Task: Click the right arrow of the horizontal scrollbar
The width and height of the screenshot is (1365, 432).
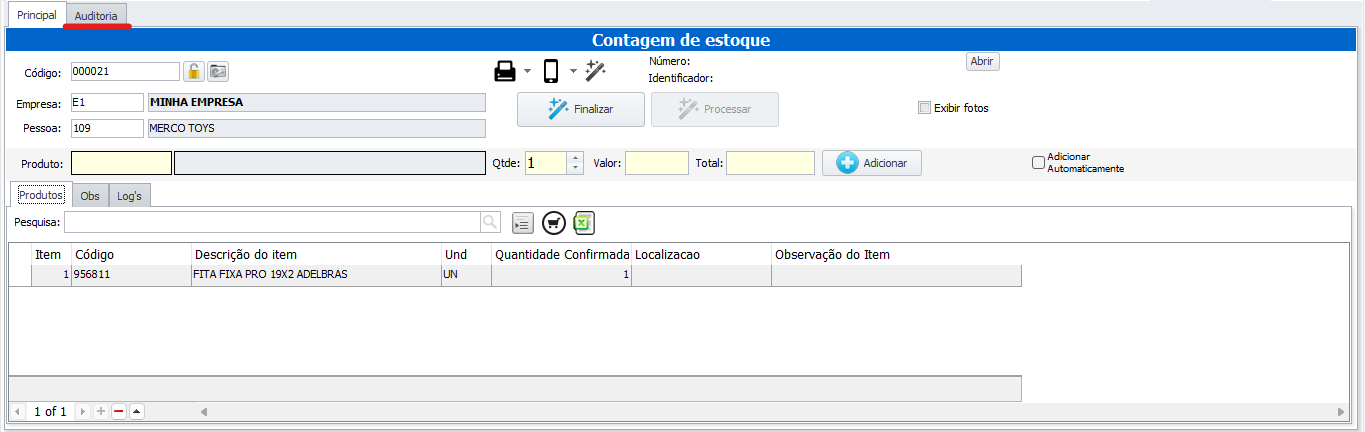Action: click(x=1341, y=411)
